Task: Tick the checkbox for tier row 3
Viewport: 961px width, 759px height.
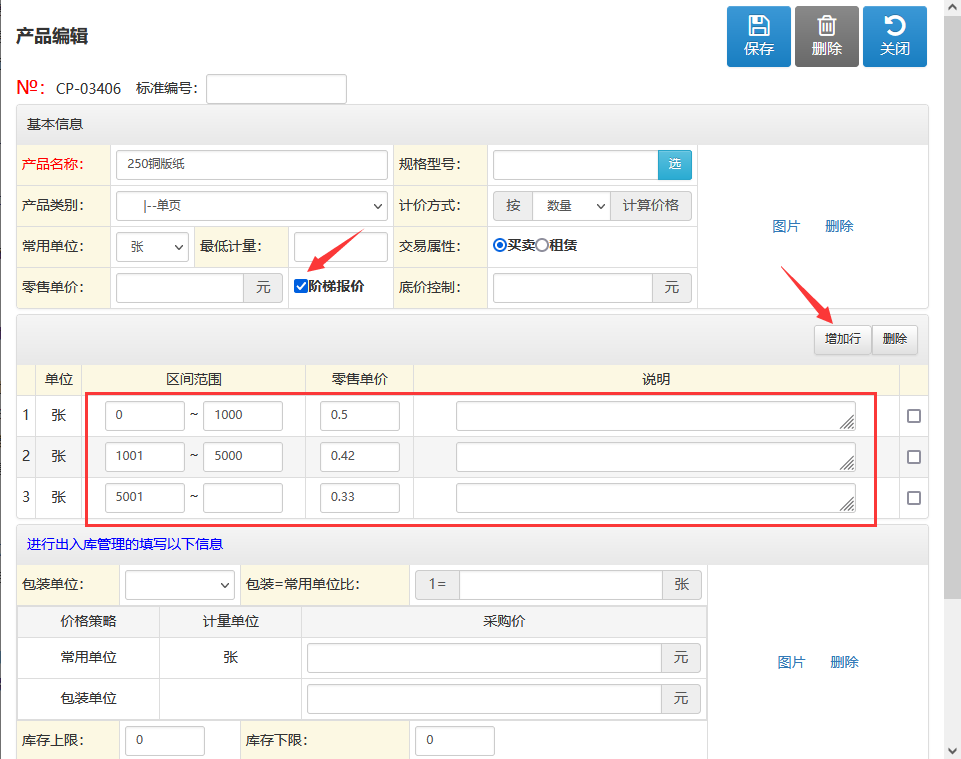Action: pyautogui.click(x=914, y=498)
